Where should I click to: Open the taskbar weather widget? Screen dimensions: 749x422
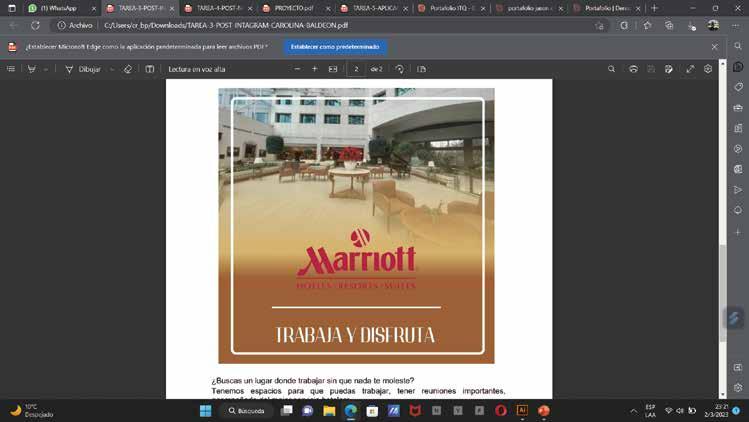[32, 411]
